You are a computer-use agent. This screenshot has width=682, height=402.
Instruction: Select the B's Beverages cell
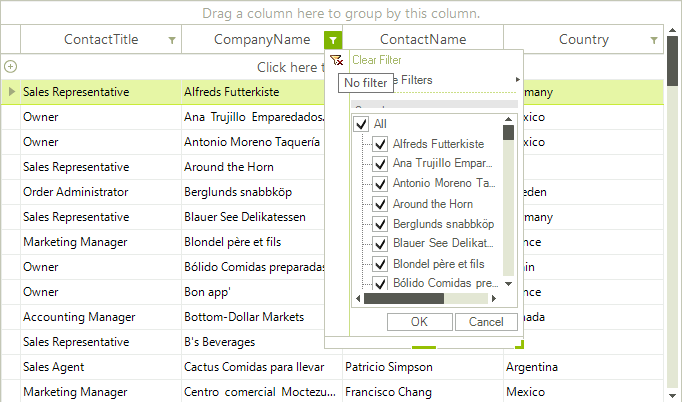tap(253, 342)
